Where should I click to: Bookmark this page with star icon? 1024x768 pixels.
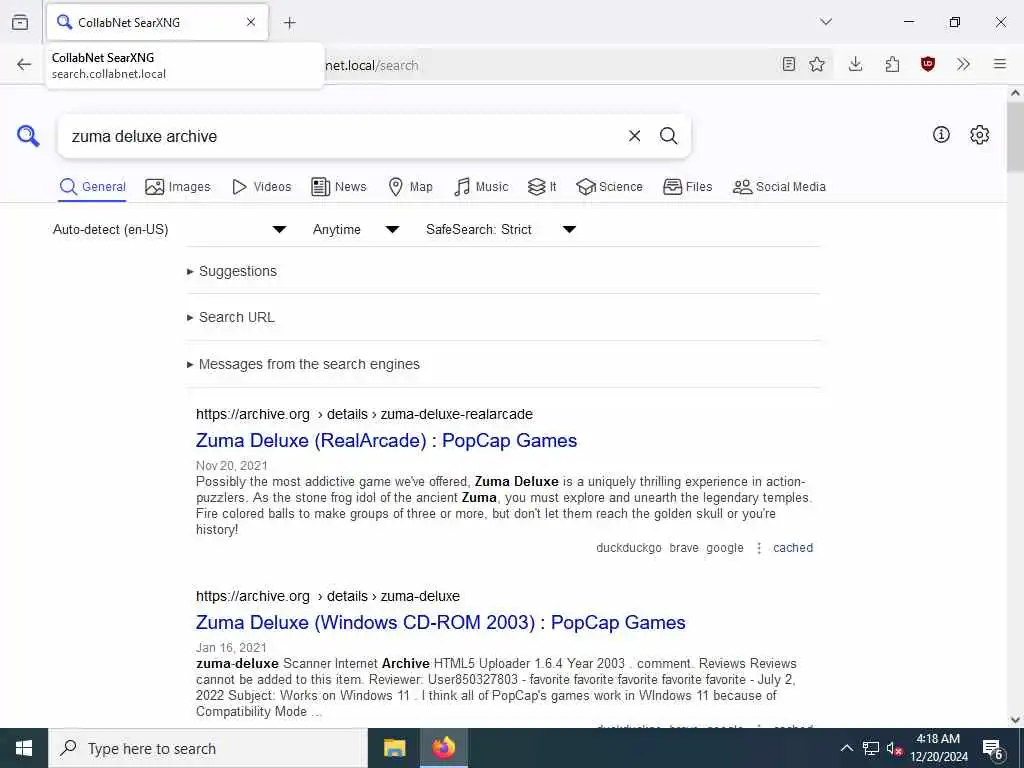[x=817, y=64]
